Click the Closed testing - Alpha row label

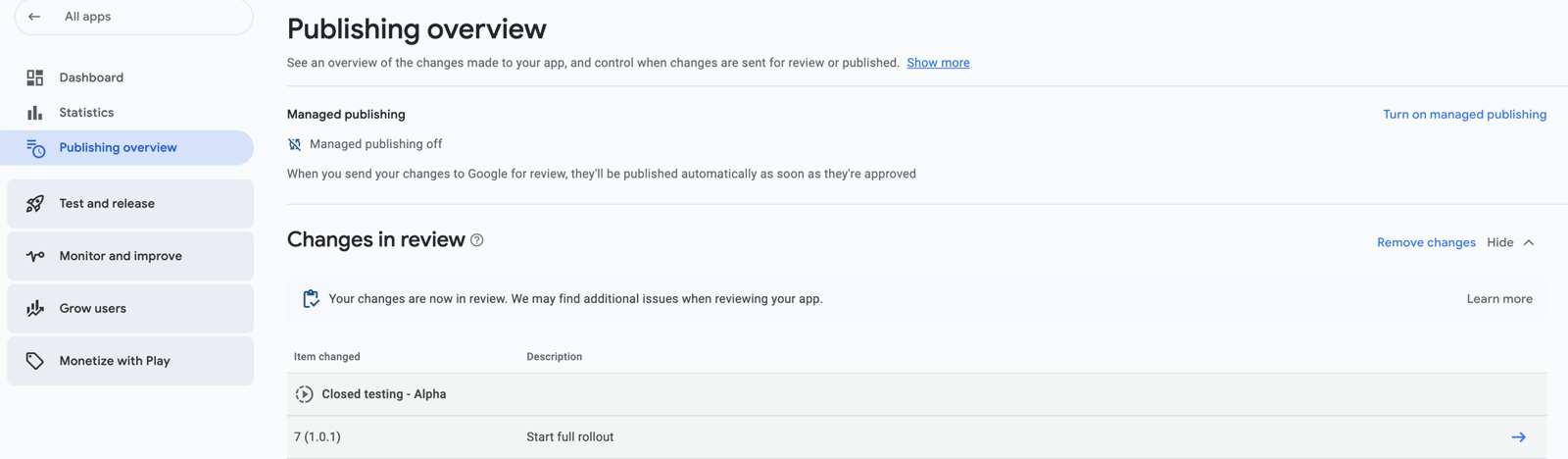coord(383,394)
